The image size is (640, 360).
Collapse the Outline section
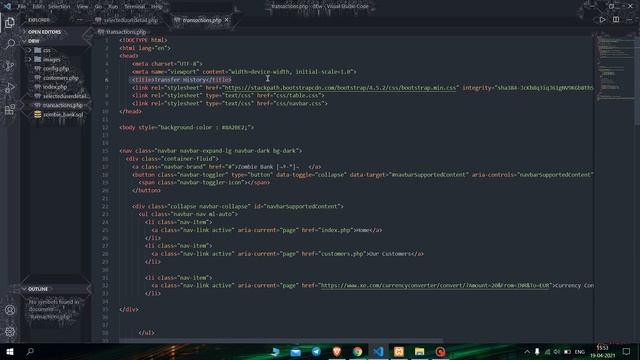[x=38, y=289]
